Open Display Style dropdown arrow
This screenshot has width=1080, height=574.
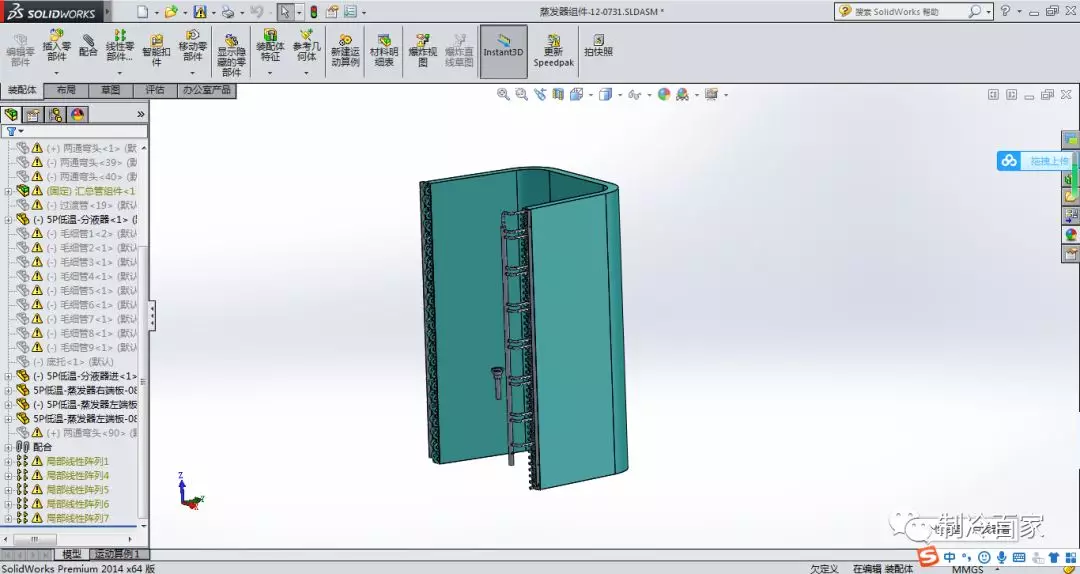click(x=620, y=95)
